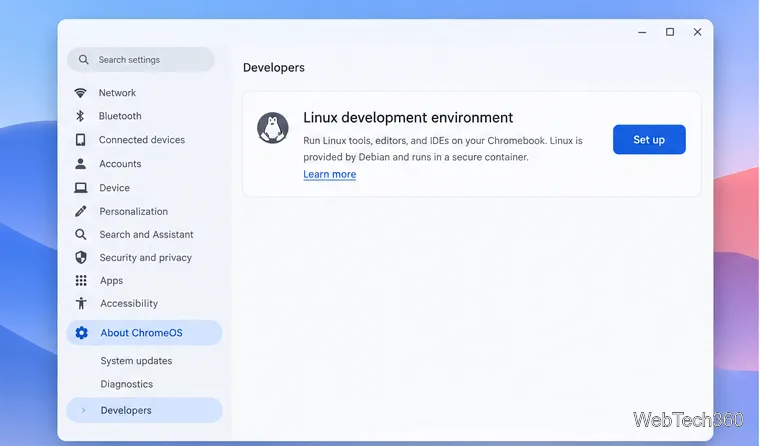The width and height of the screenshot is (760, 446).
Task: Click the Wi-Fi icon beside Network
Action: point(80,93)
